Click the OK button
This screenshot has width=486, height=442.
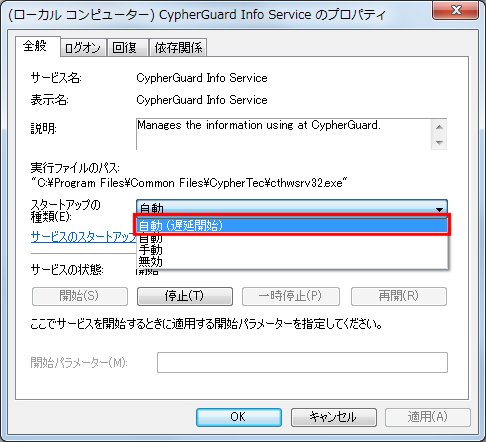tap(239, 417)
